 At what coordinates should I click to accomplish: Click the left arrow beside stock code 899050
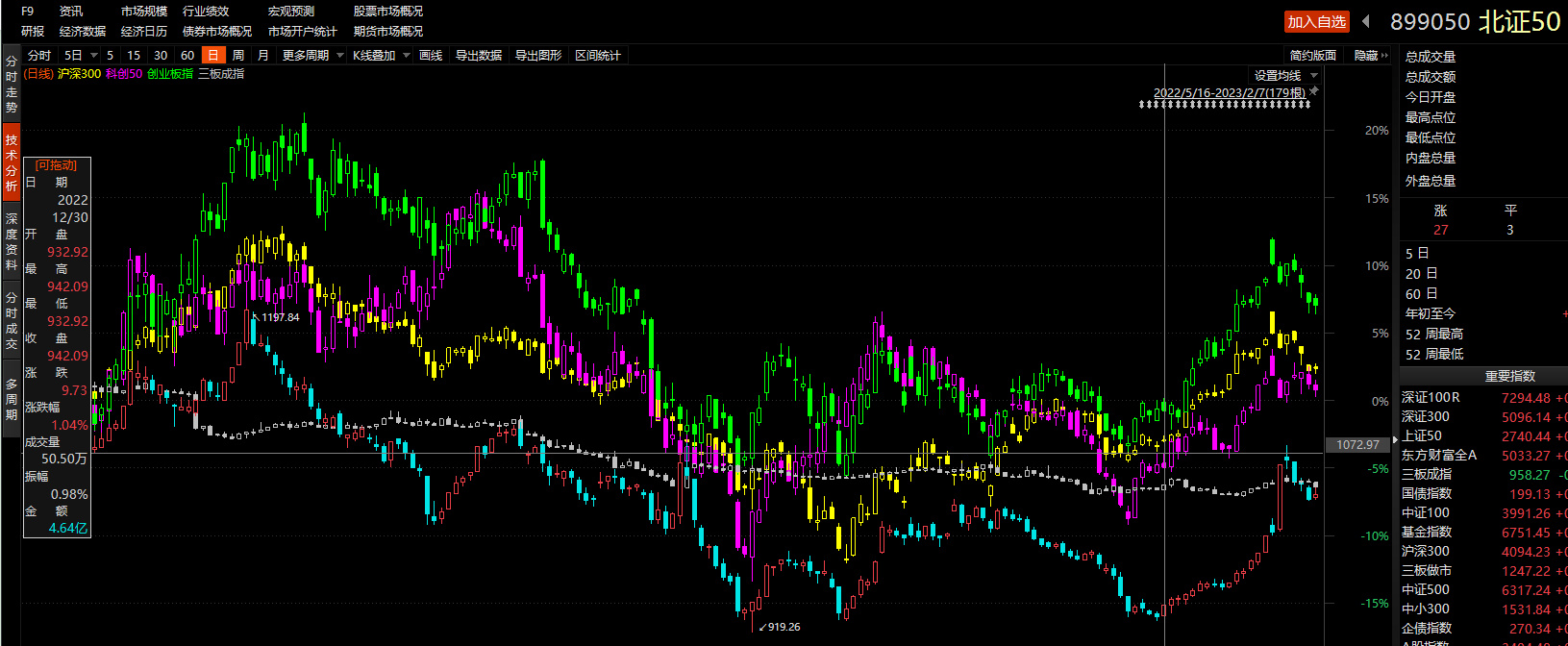1366,21
